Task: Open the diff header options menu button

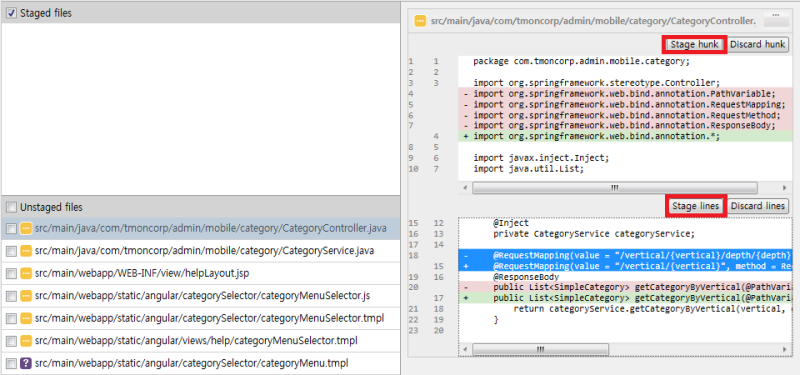Action: [x=777, y=19]
